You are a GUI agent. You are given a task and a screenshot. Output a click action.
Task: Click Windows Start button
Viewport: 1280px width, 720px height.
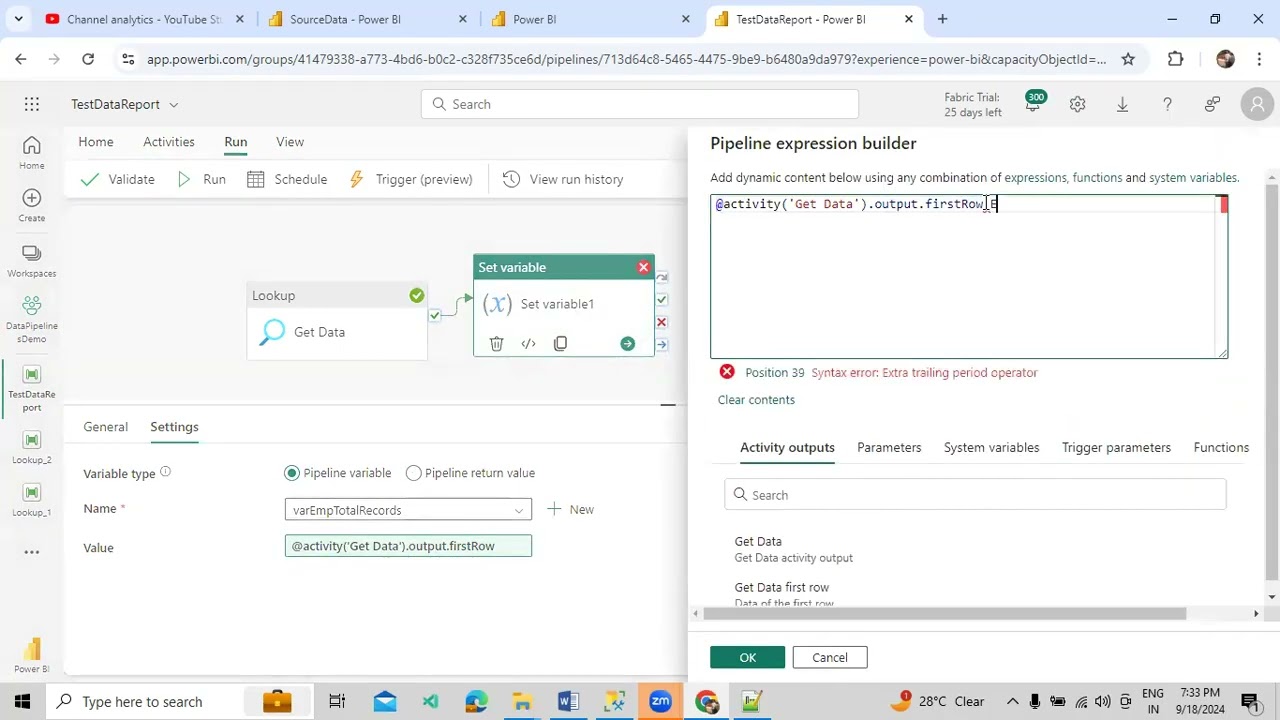22,701
